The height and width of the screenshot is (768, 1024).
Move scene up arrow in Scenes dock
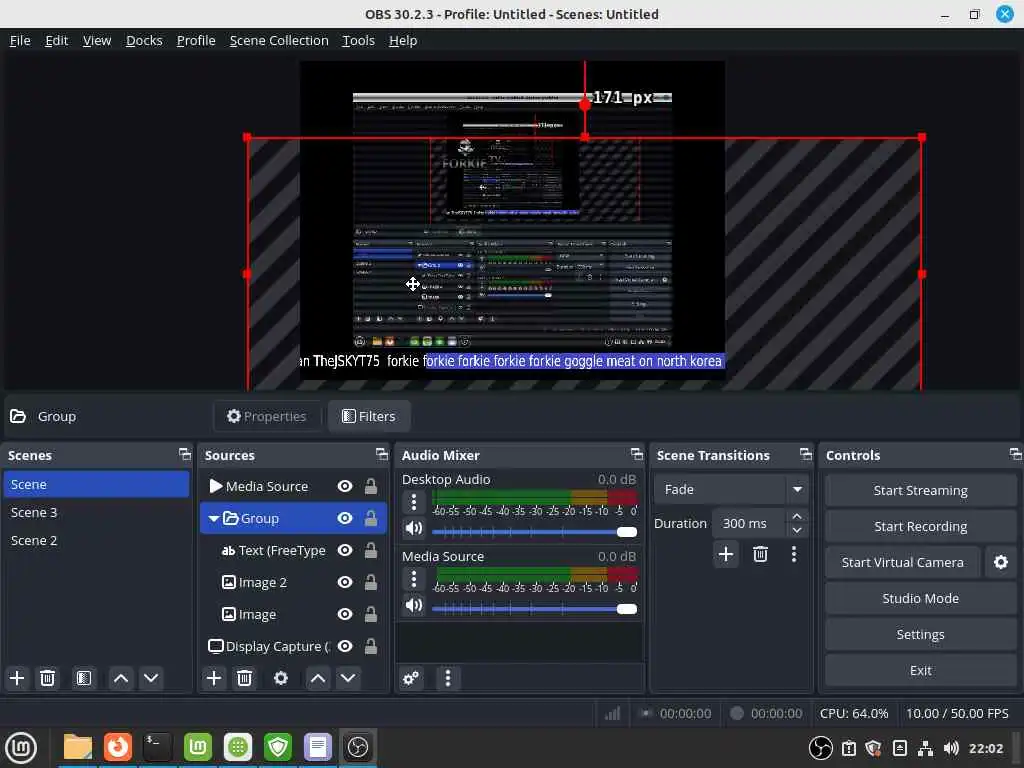(x=121, y=678)
